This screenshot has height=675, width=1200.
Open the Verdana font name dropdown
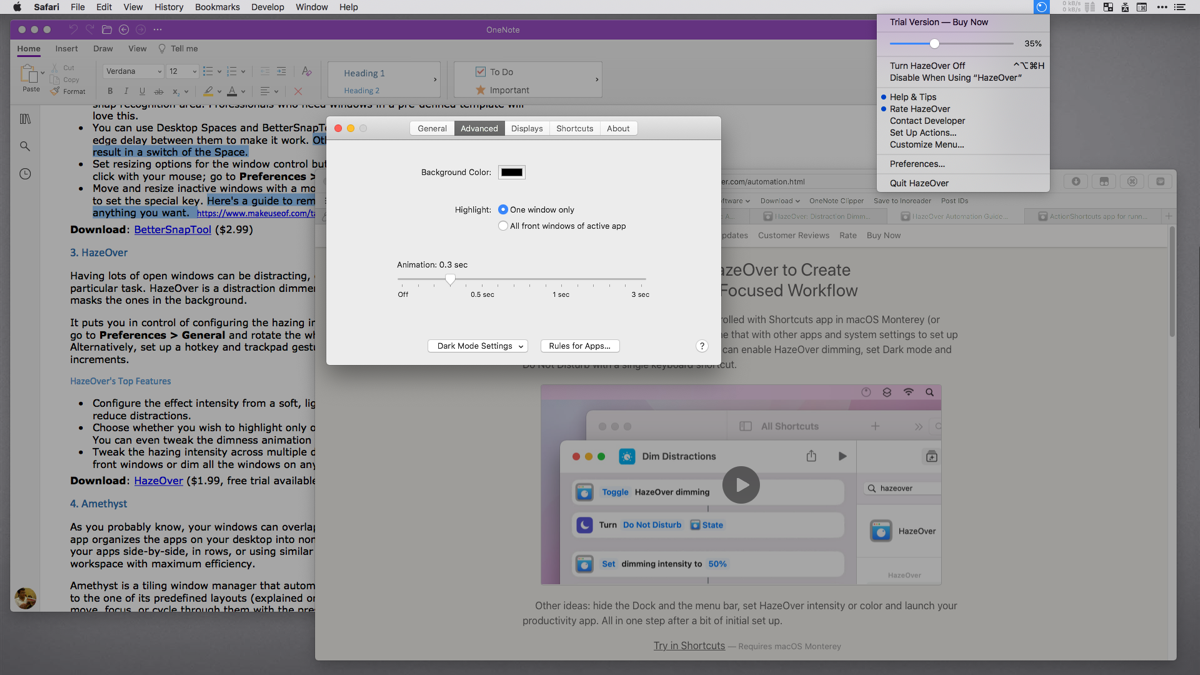pos(133,72)
